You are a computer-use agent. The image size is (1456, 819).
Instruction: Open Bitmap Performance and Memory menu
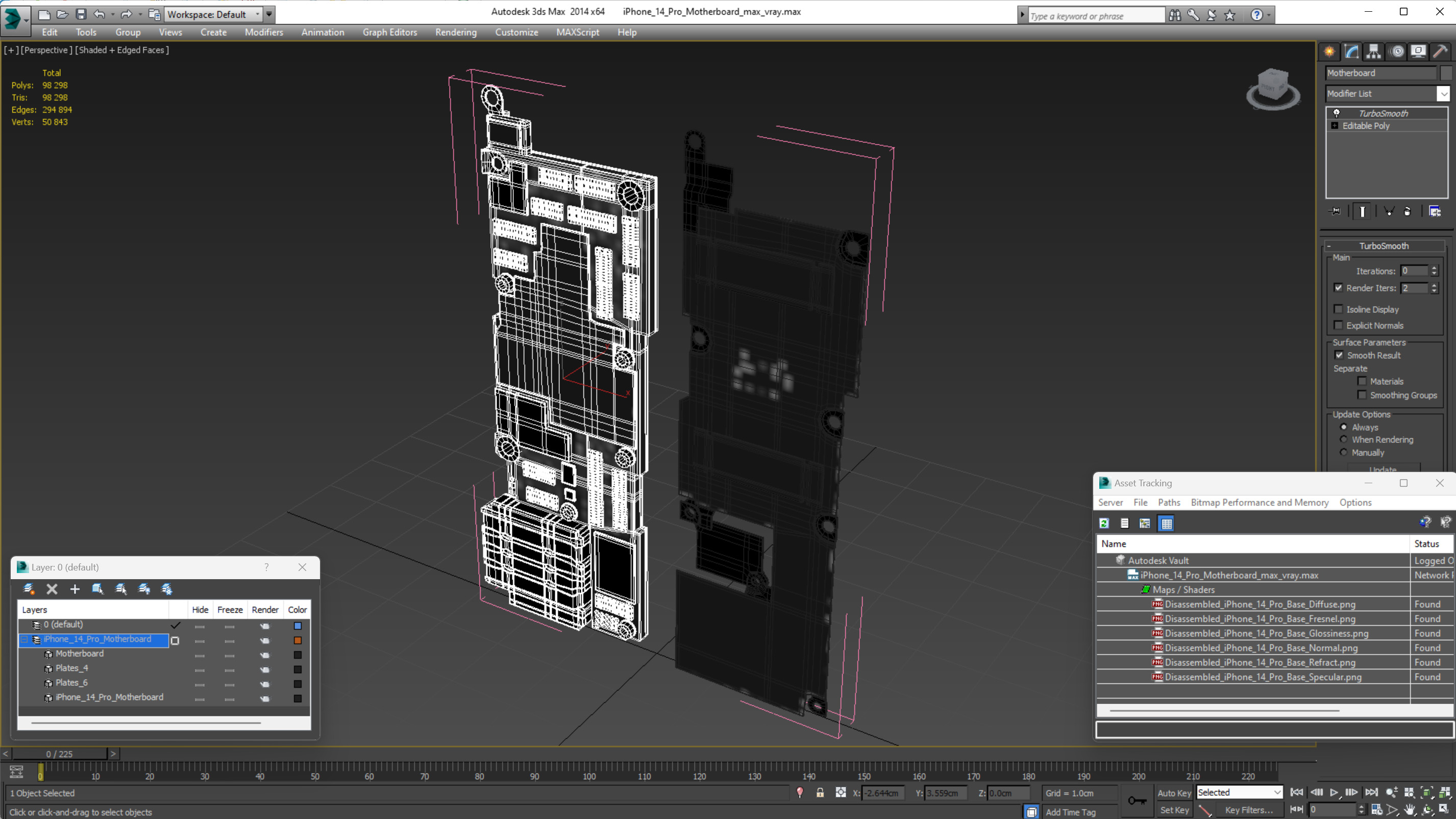click(x=1260, y=503)
